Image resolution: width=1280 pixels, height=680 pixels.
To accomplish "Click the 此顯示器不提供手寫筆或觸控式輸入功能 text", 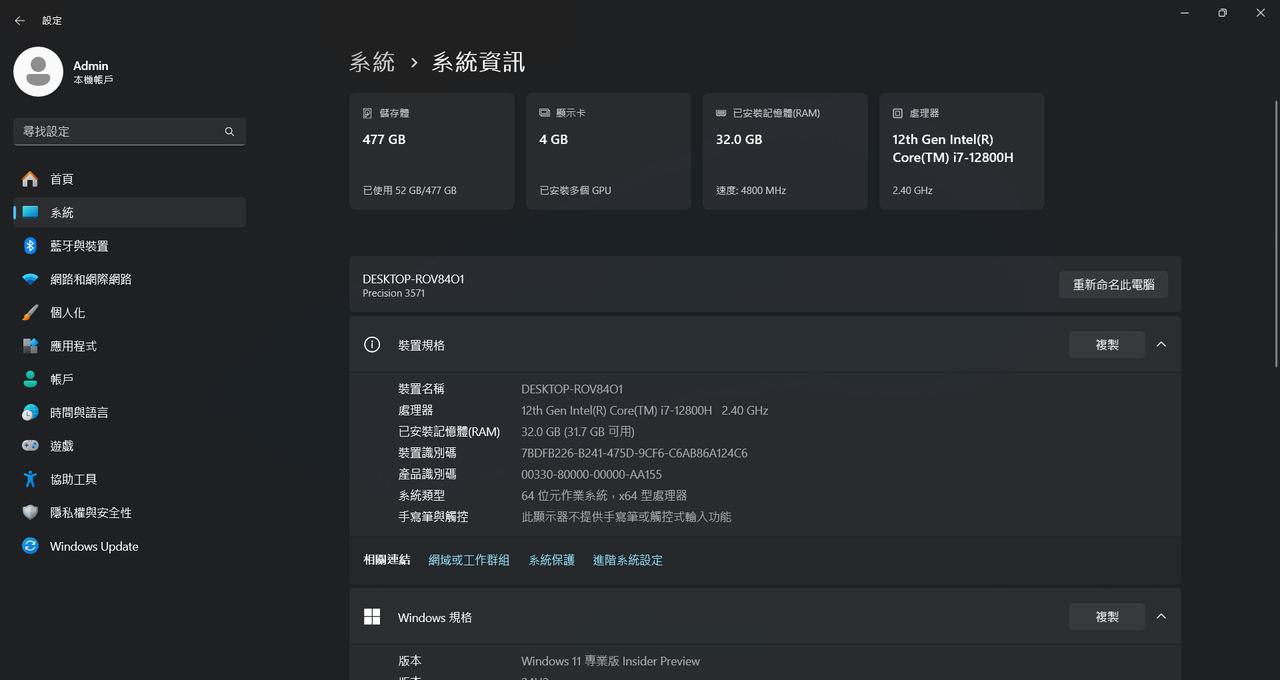I will 626,517.
